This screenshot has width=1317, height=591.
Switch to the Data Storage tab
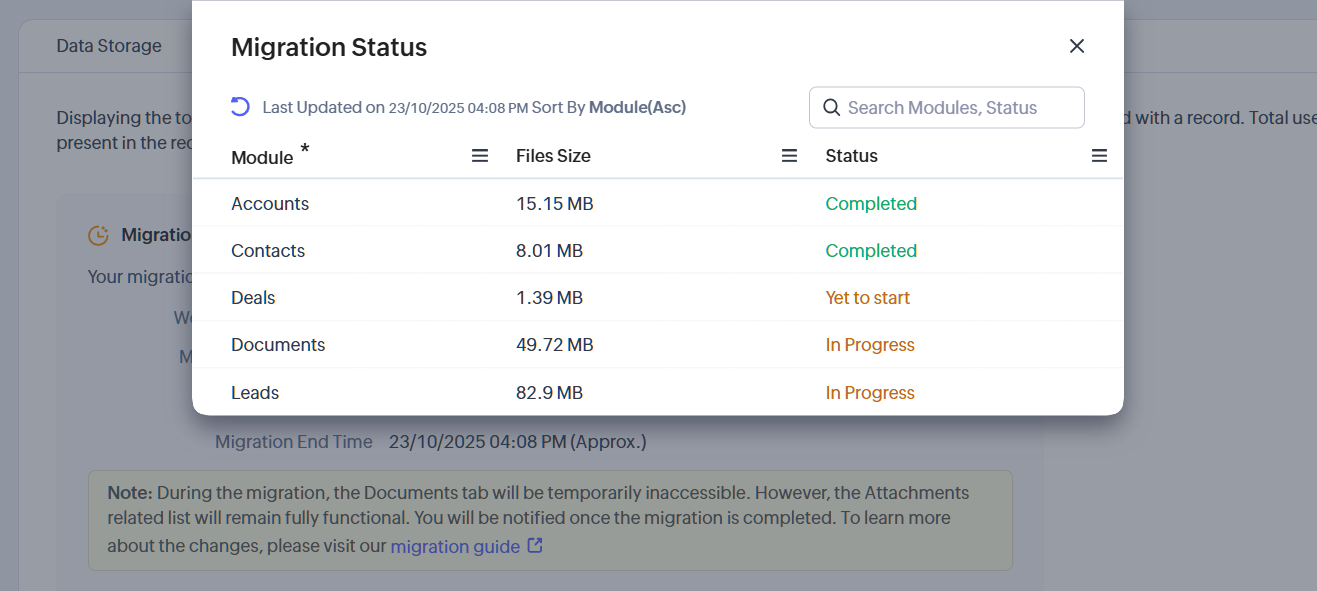pos(109,46)
